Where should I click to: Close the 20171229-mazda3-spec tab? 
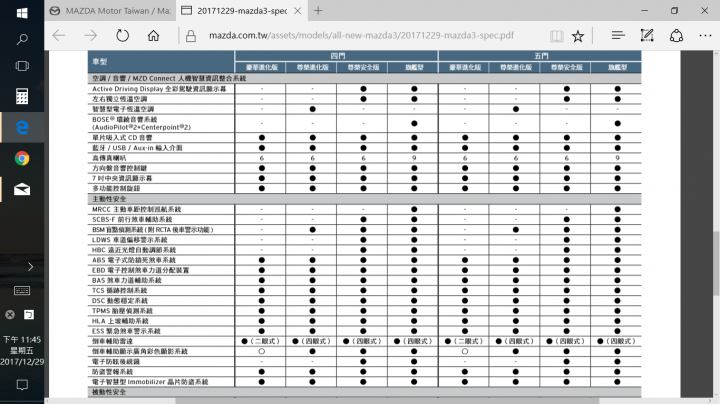click(x=298, y=11)
